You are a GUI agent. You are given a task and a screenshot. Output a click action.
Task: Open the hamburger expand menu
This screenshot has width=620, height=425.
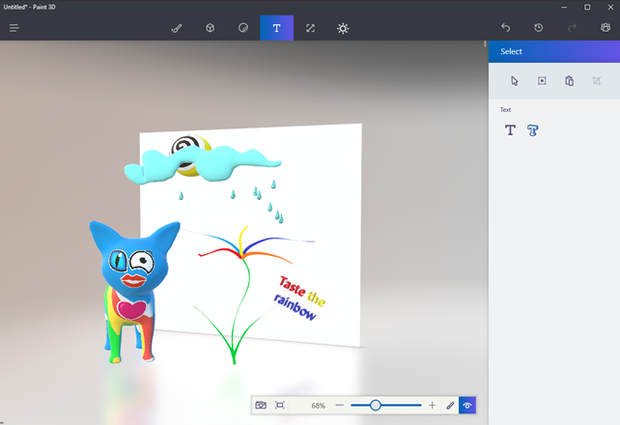tap(14, 28)
